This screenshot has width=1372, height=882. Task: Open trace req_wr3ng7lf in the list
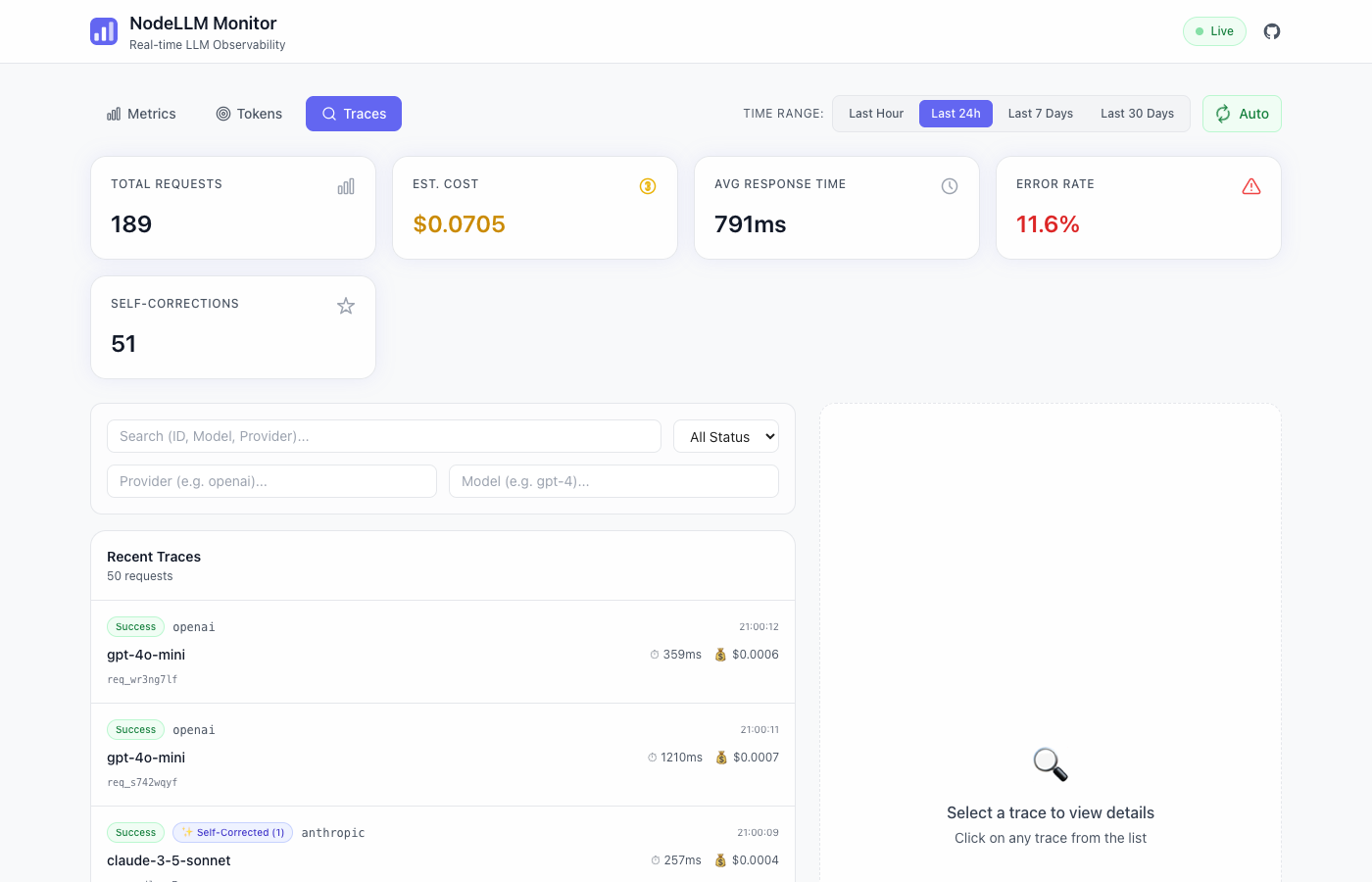point(442,653)
